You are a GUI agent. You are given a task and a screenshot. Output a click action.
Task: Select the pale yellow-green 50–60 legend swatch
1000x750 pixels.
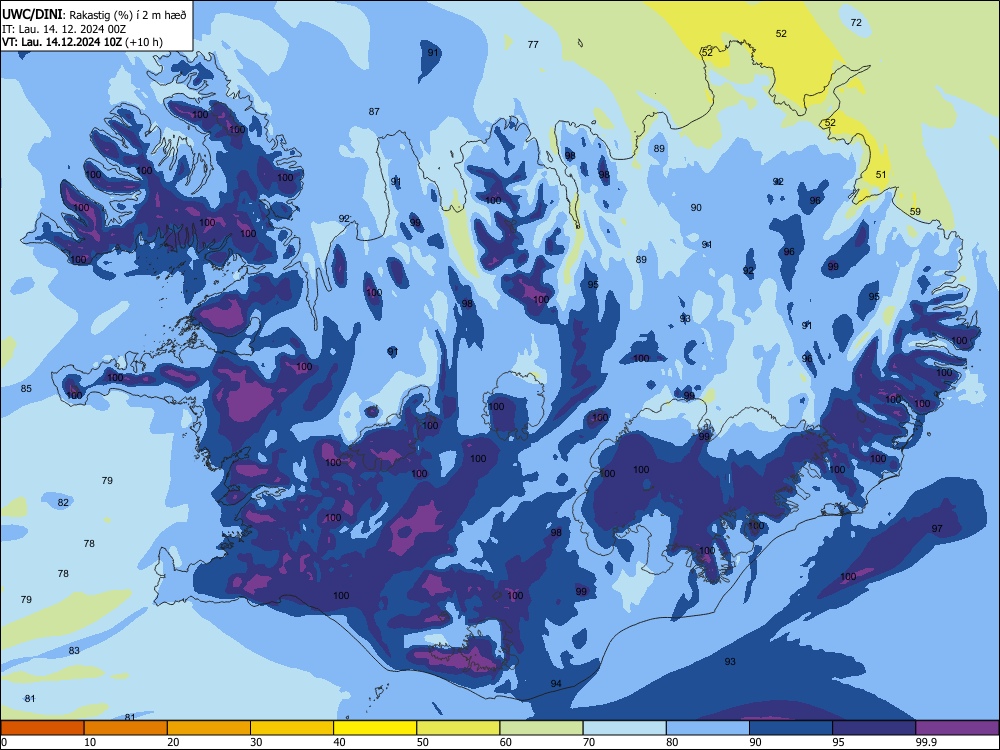coord(459,728)
